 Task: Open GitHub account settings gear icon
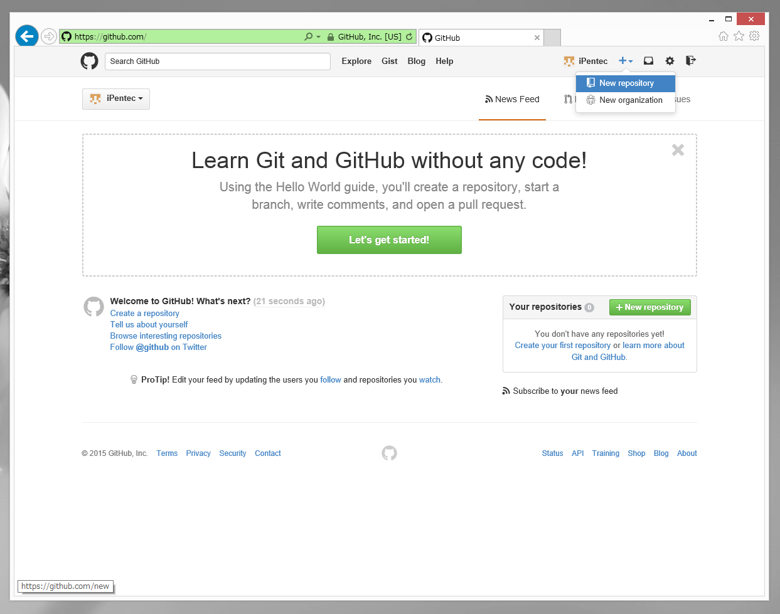[670, 61]
